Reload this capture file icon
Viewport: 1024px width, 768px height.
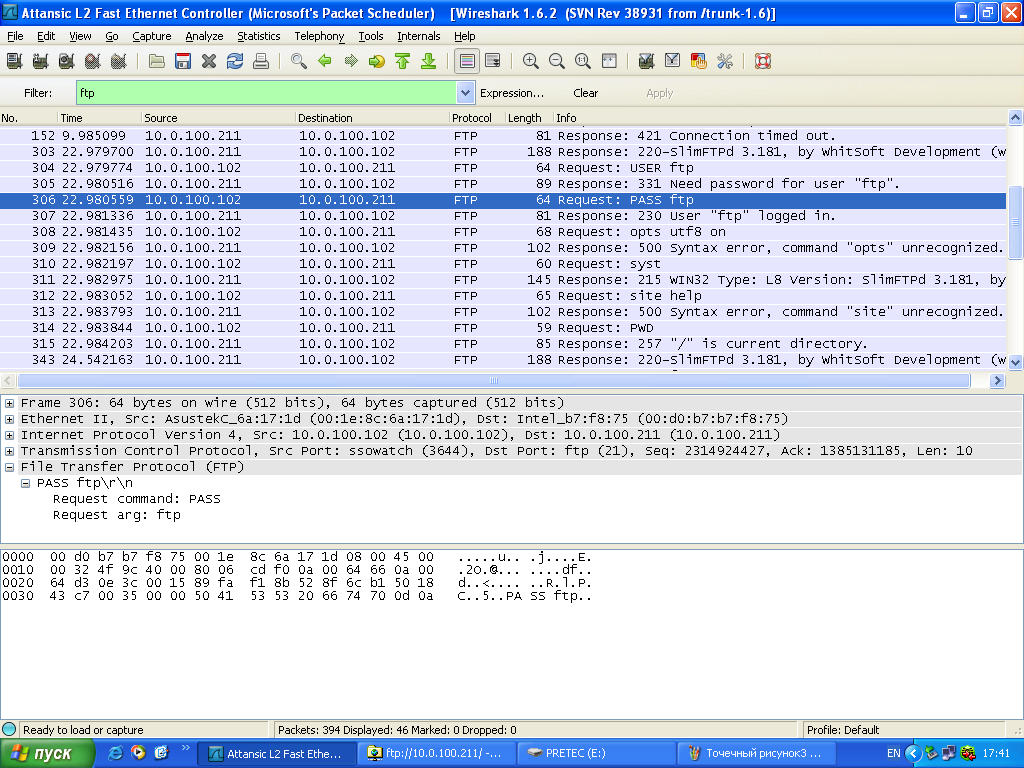[x=235, y=61]
